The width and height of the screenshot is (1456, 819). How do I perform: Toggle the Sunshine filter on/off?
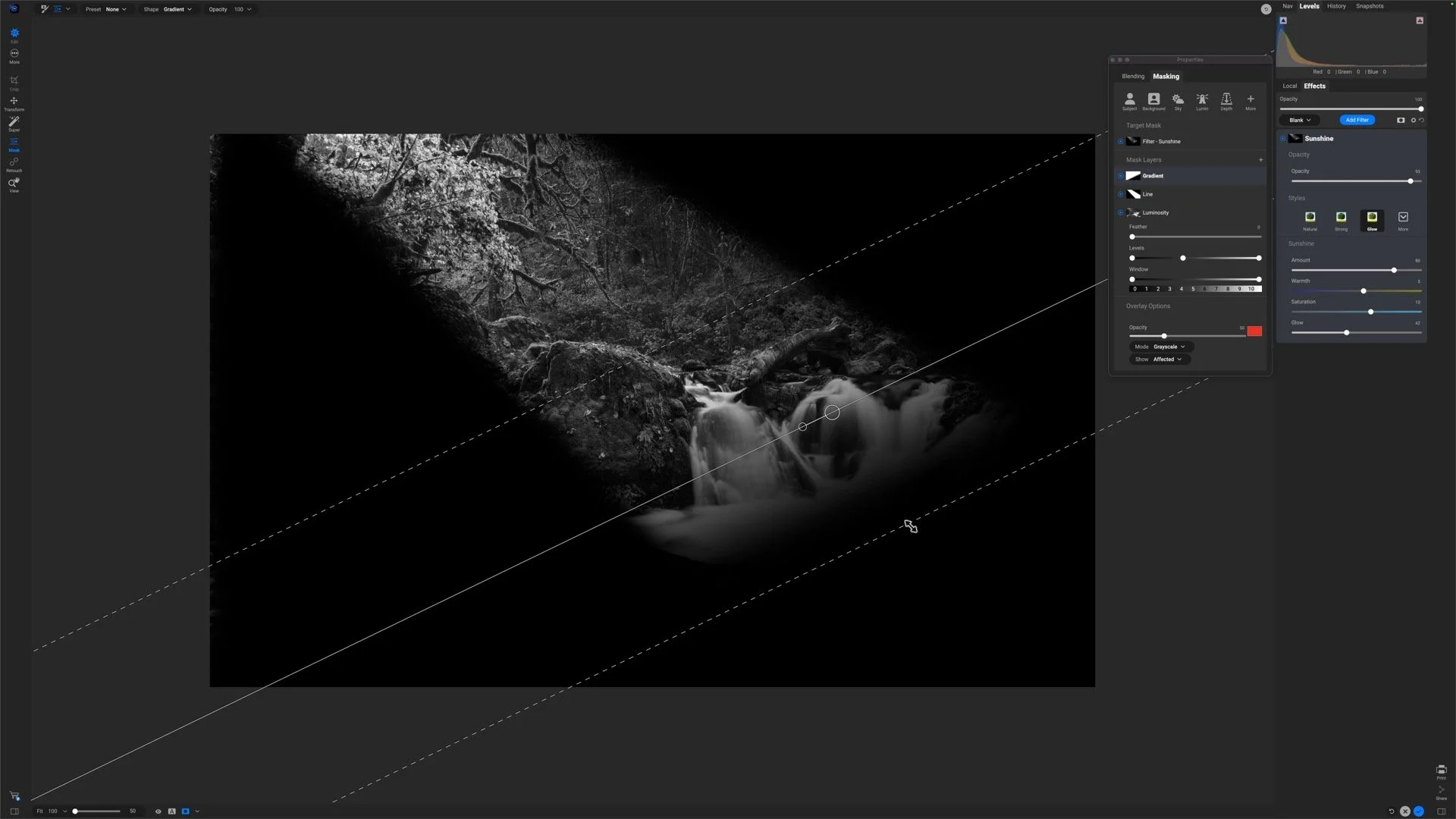click(x=1283, y=139)
